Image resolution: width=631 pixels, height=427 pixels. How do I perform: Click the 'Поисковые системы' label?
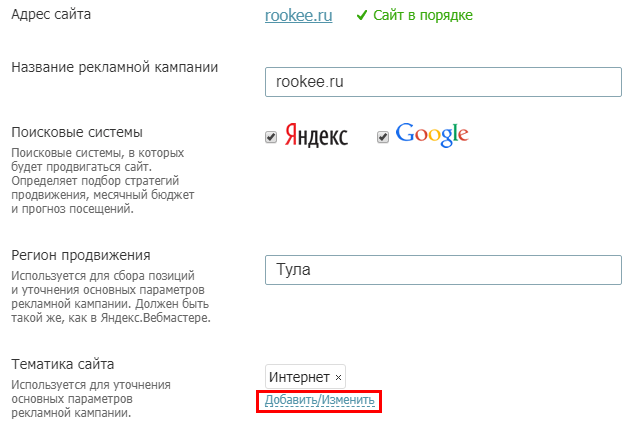coord(77,132)
